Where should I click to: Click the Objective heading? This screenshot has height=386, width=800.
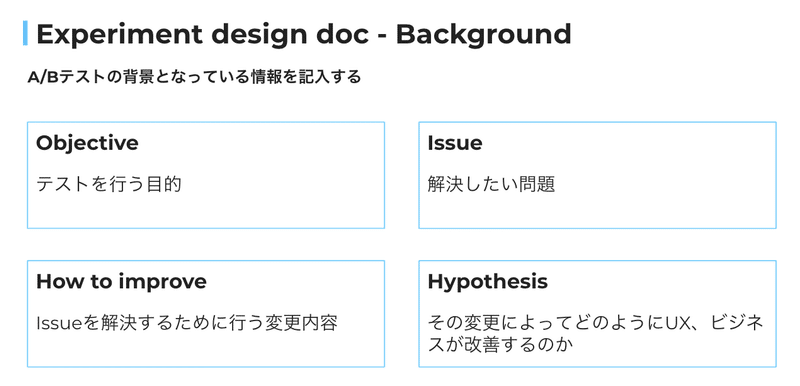(87, 143)
